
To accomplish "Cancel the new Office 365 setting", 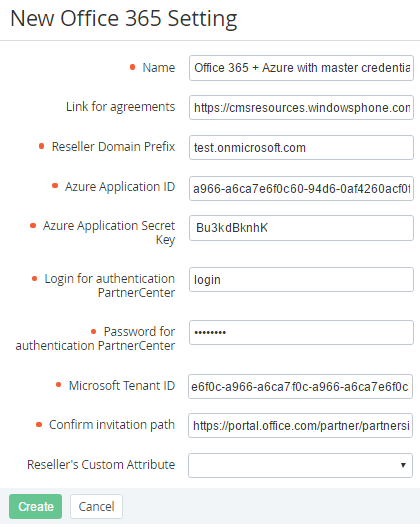I will click(x=96, y=506).
